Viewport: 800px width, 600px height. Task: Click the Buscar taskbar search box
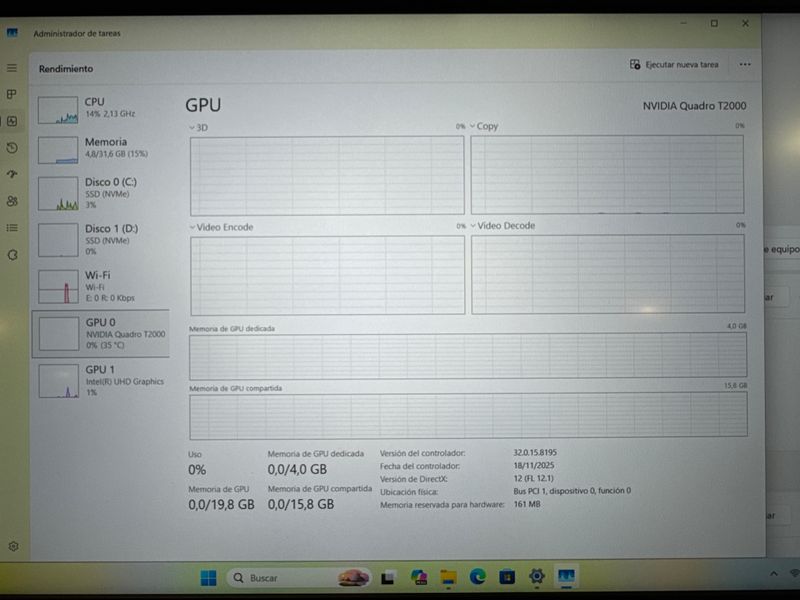coord(298,578)
